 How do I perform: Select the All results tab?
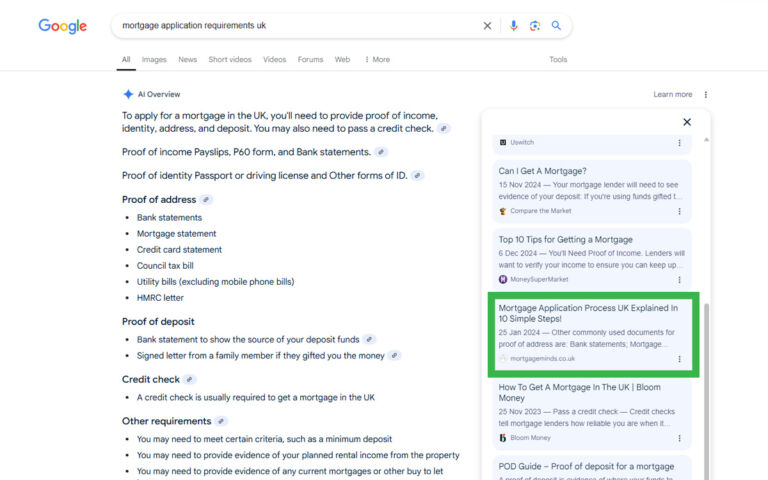[126, 60]
